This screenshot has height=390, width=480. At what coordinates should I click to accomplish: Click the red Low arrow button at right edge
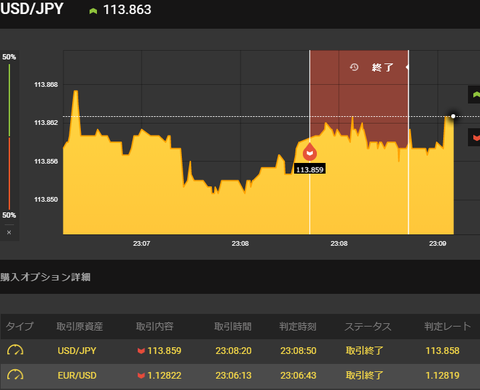click(x=474, y=137)
